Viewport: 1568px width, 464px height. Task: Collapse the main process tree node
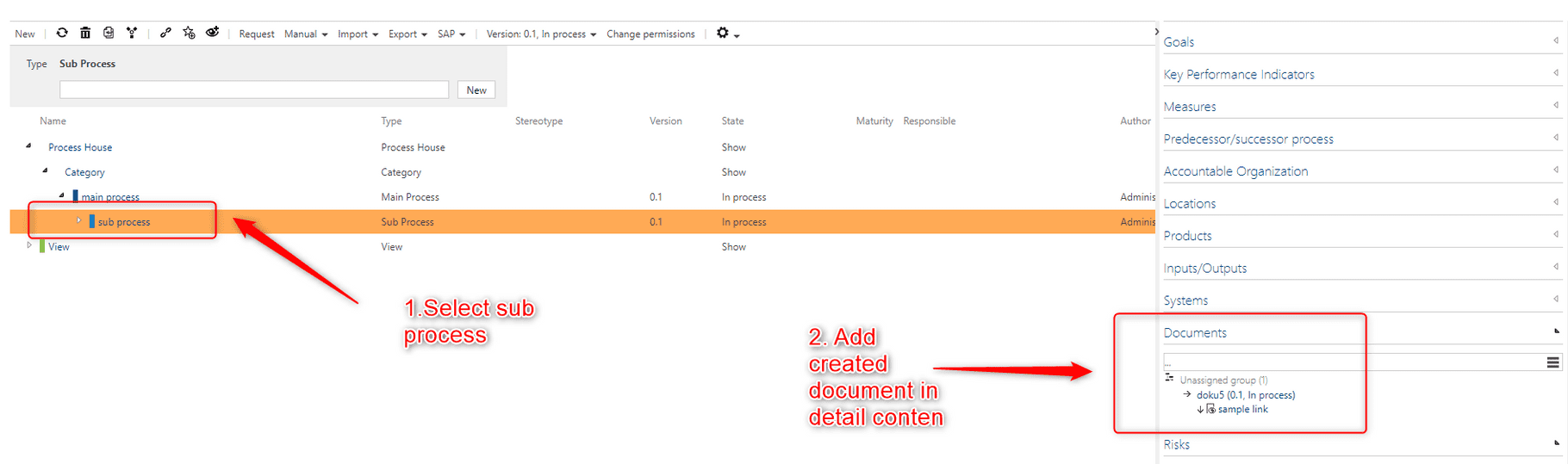[61, 195]
